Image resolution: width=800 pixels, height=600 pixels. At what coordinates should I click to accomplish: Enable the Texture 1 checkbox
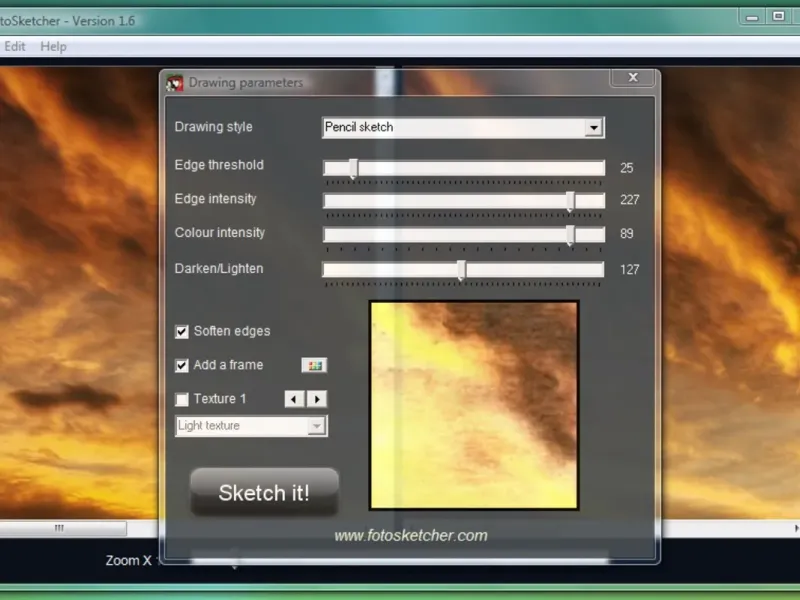[x=182, y=399]
